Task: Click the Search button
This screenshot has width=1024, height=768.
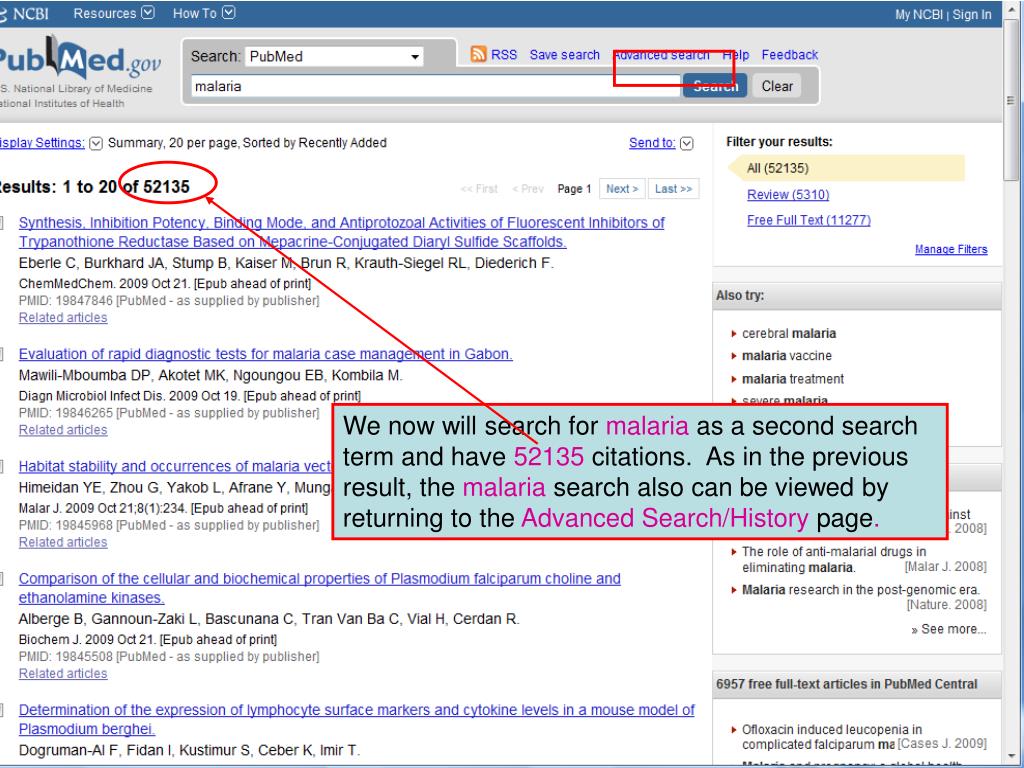Action: (x=715, y=86)
